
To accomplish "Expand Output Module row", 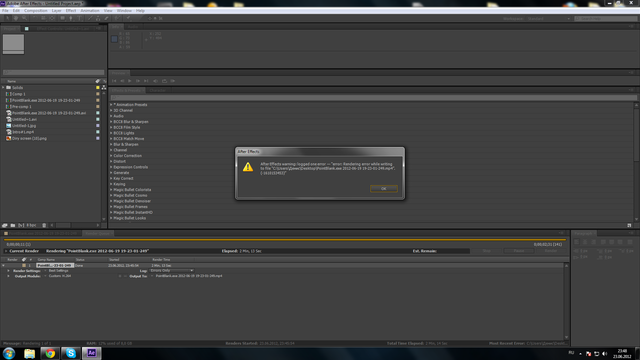I will click(x=8, y=276).
